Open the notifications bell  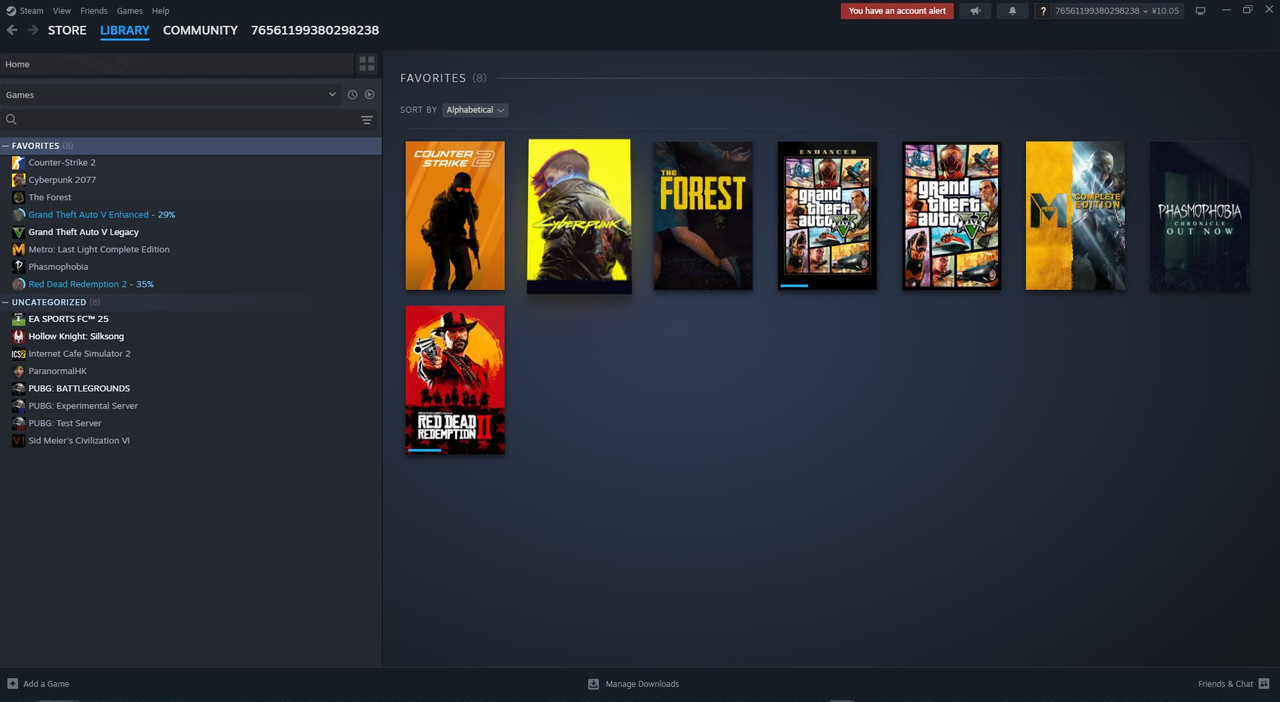click(x=1012, y=11)
